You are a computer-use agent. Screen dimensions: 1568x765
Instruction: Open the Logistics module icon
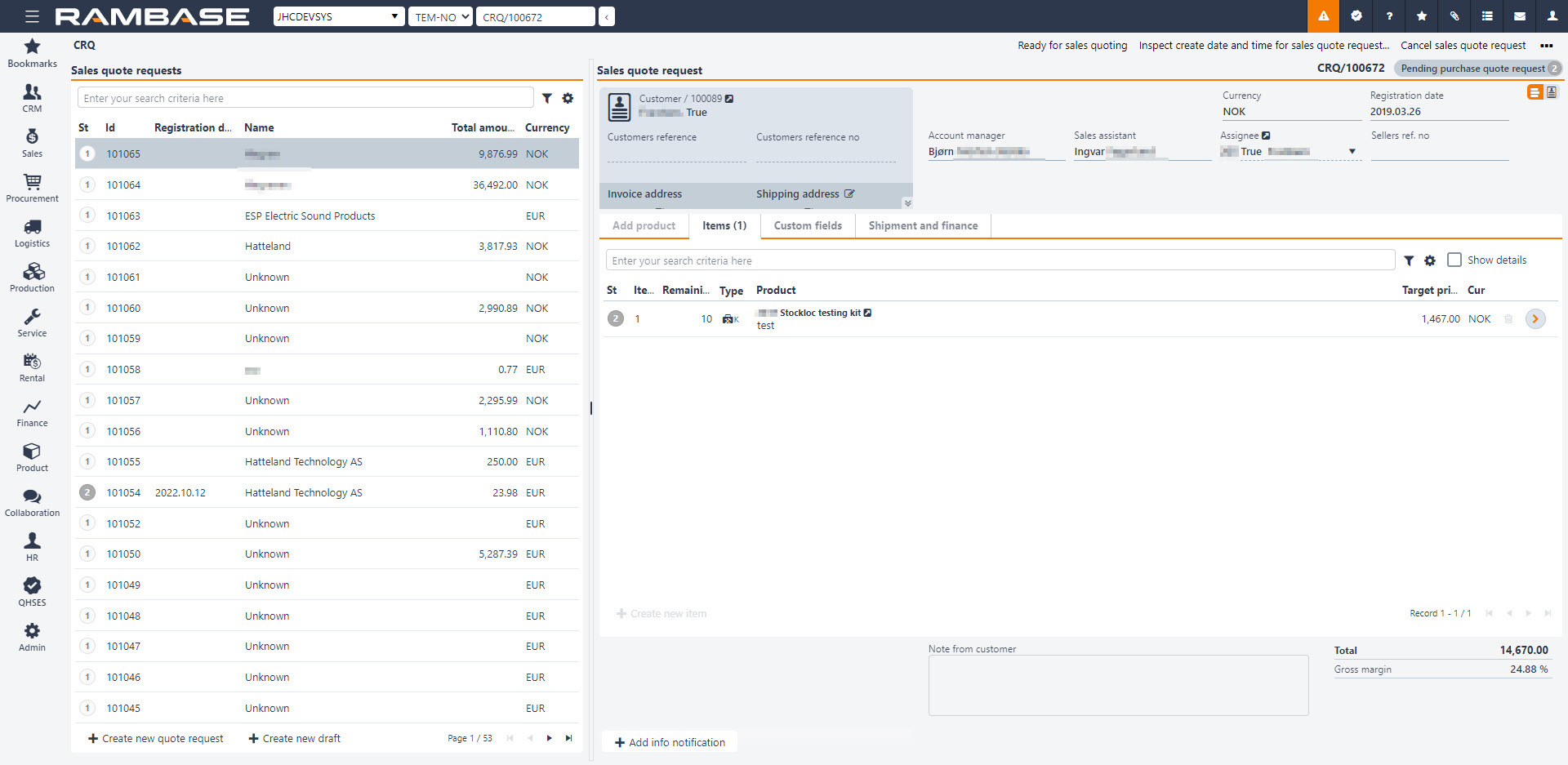coord(32,233)
